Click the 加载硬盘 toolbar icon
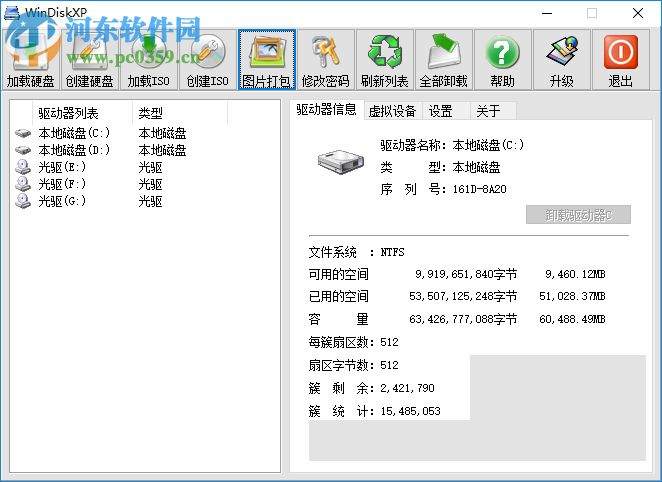The image size is (662, 482). pyautogui.click(x=30, y=60)
